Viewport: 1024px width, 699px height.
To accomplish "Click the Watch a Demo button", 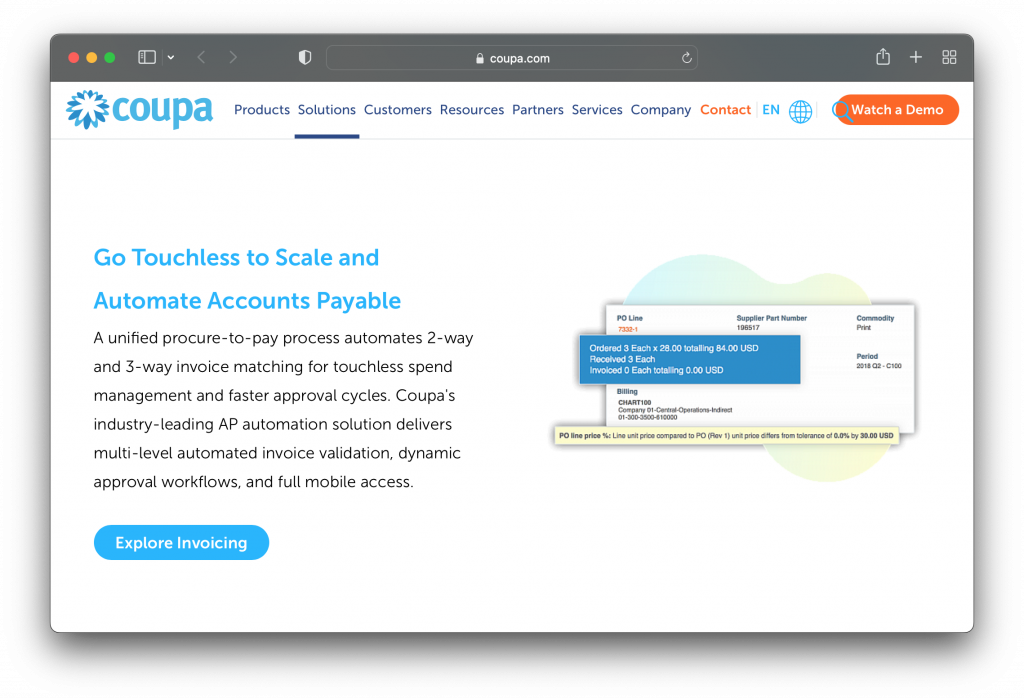I will pos(896,110).
